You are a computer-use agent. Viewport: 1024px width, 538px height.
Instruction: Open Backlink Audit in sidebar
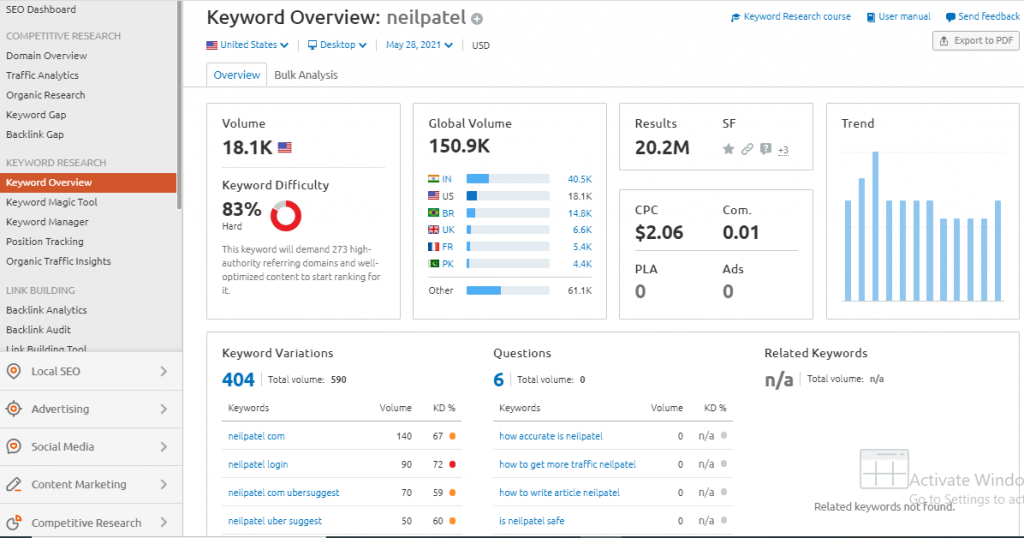click(x=39, y=330)
